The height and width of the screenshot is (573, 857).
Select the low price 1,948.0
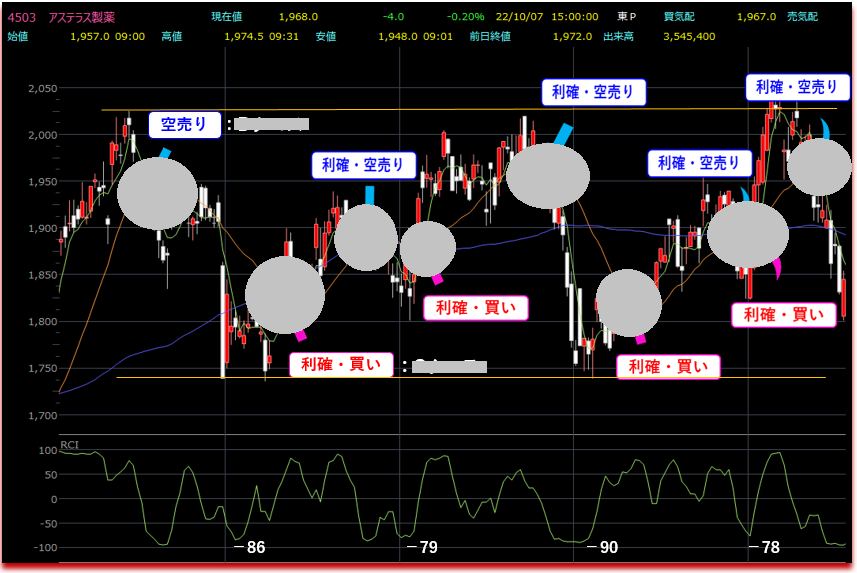(x=397, y=37)
